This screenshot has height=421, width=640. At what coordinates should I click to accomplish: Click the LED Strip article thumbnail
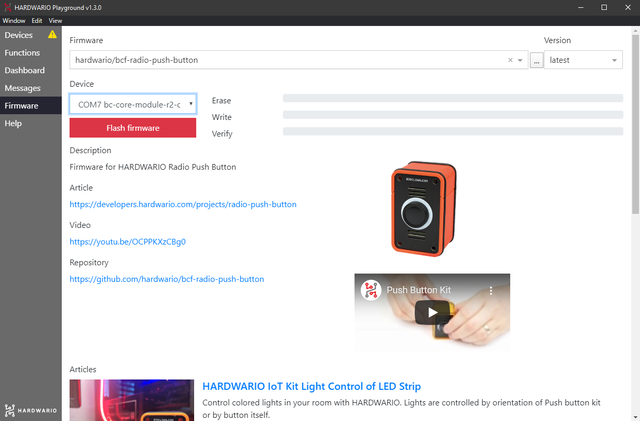click(131, 400)
